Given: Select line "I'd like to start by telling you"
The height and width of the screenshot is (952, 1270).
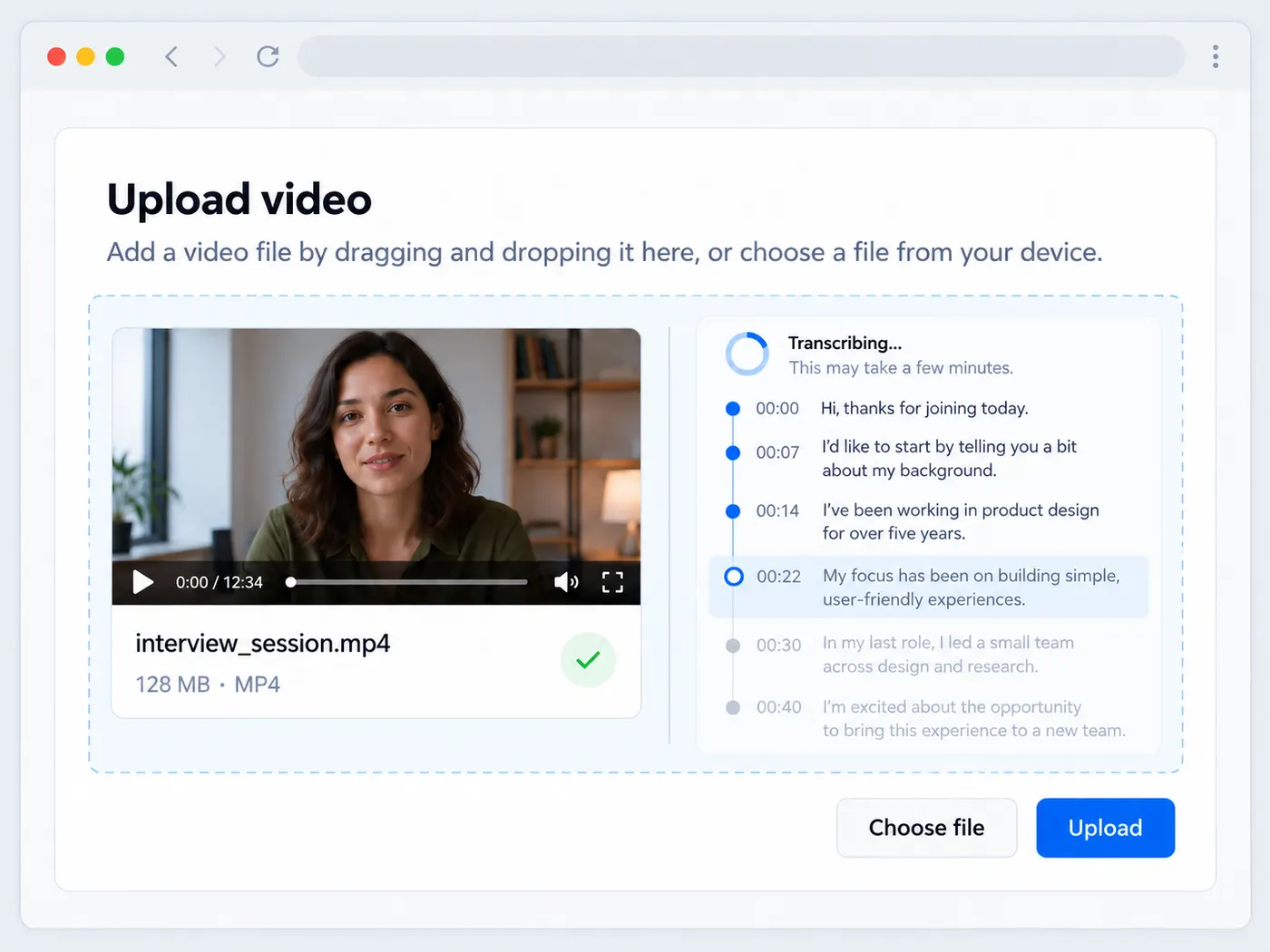Looking at the screenshot, I should 949,459.
